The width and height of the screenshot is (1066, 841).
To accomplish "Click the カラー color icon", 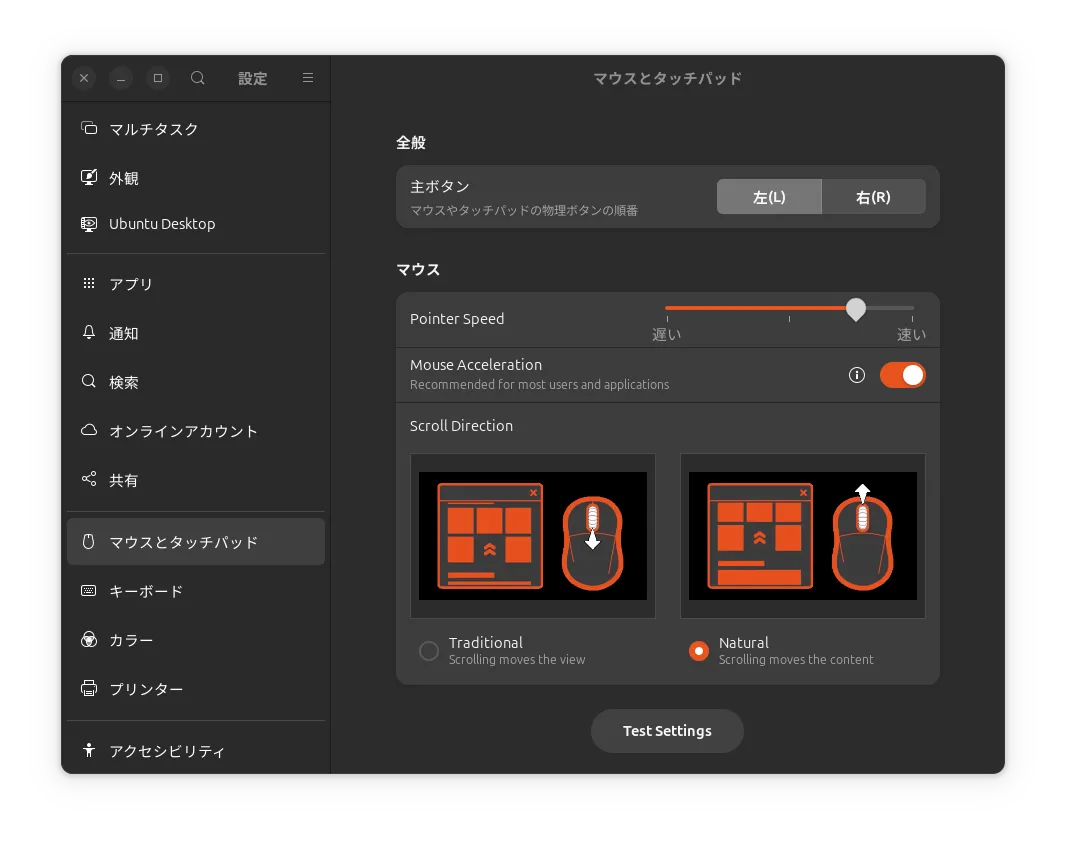I will point(89,640).
